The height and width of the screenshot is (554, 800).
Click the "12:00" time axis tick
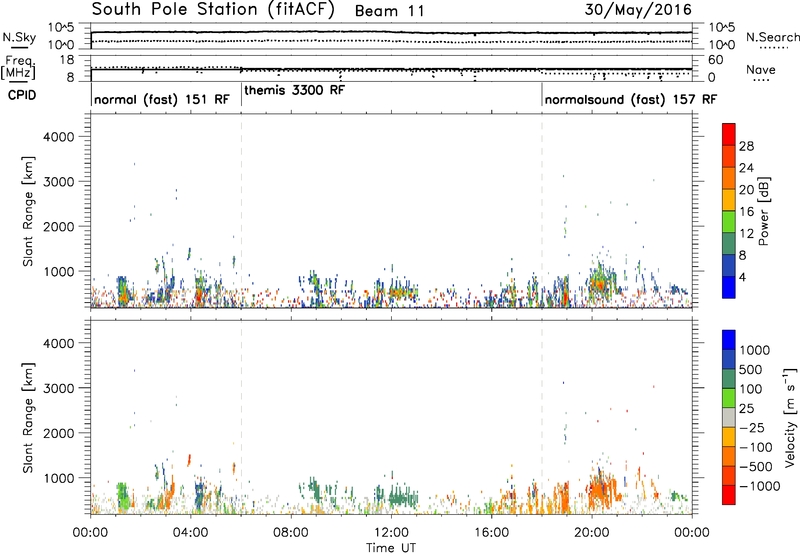[x=391, y=533]
